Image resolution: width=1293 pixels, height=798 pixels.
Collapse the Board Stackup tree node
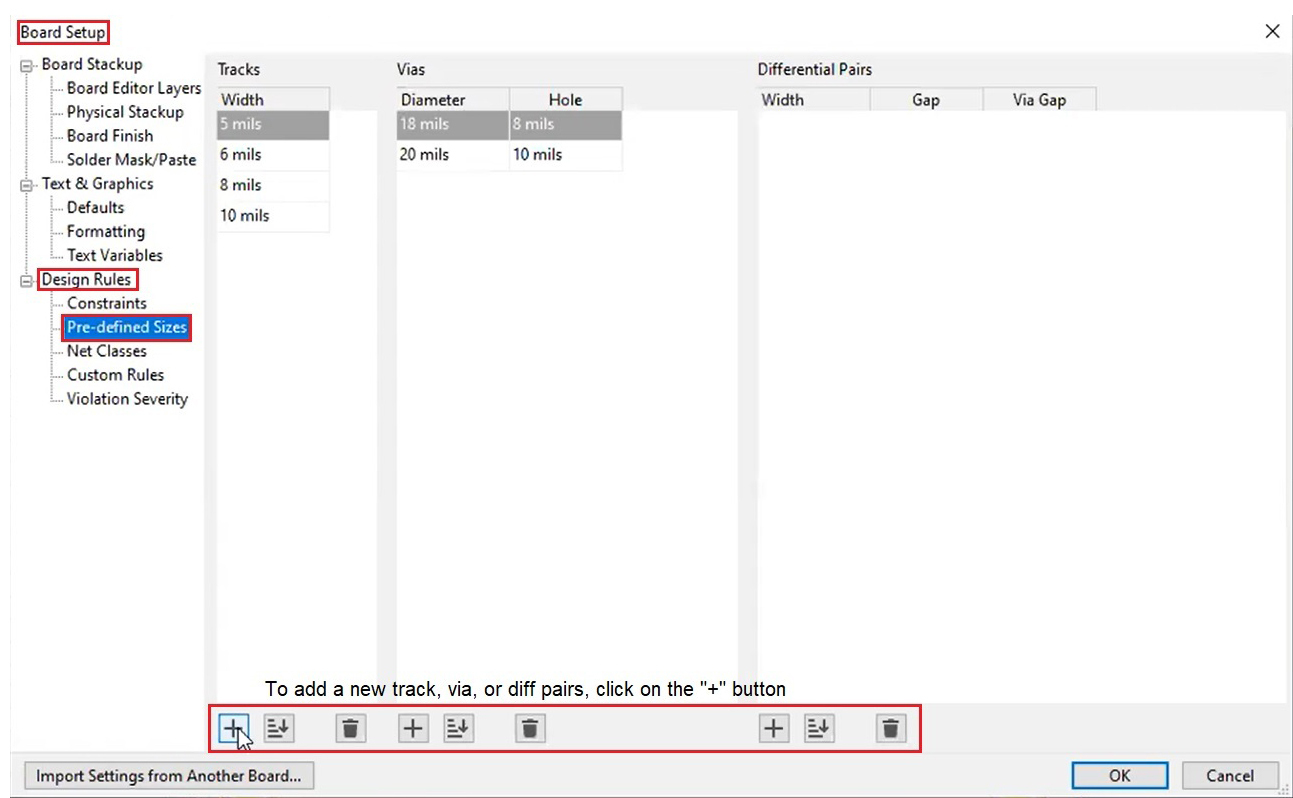pyautogui.click(x=27, y=65)
